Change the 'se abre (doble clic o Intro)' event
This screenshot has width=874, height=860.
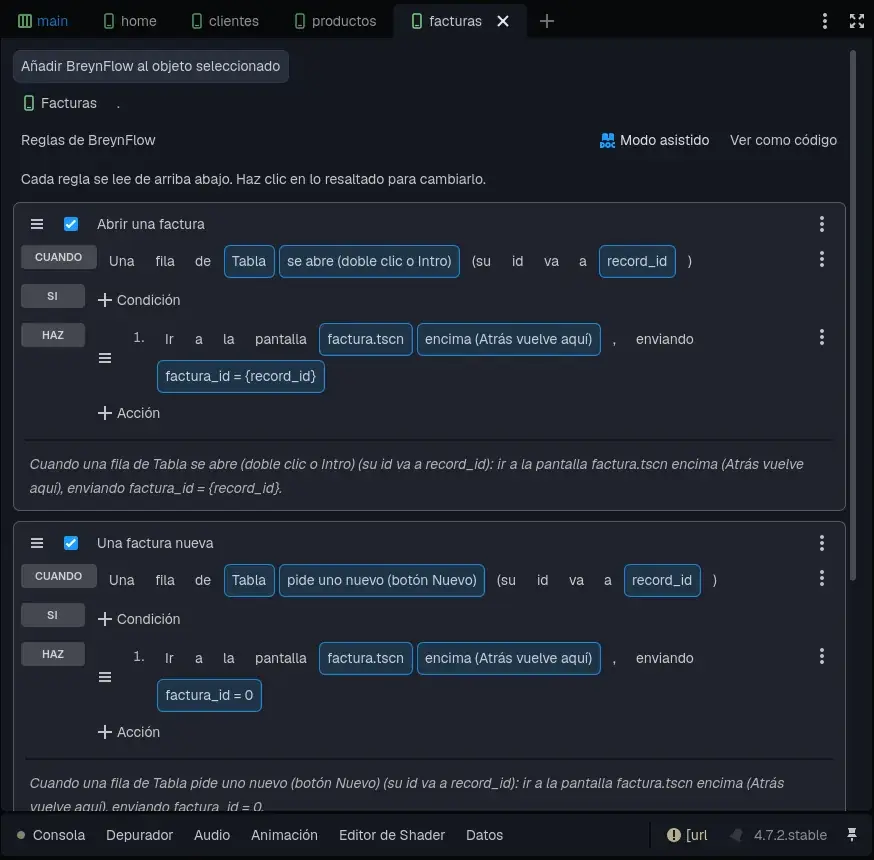[x=370, y=261]
